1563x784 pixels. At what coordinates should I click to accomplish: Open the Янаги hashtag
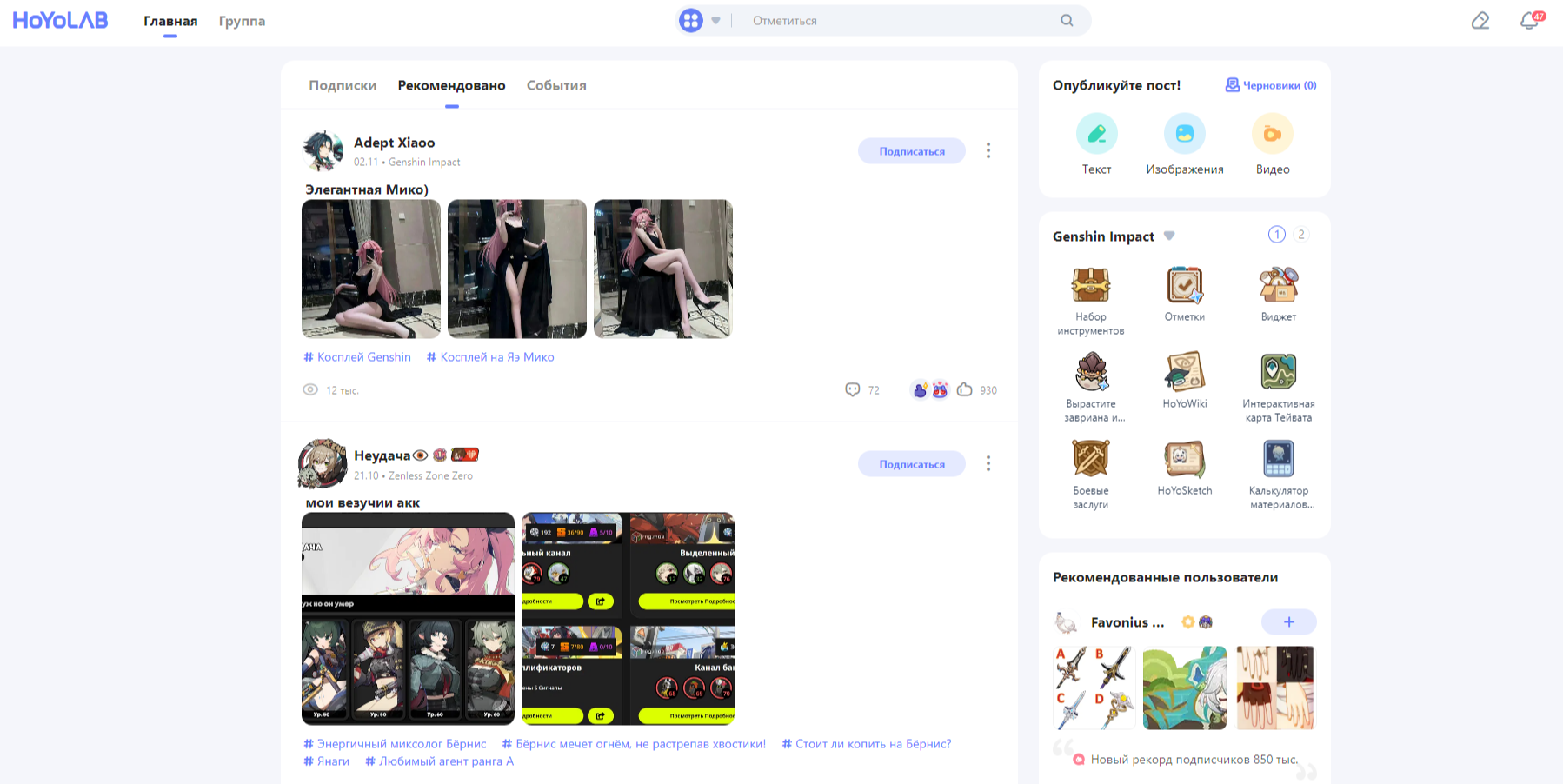(x=326, y=761)
